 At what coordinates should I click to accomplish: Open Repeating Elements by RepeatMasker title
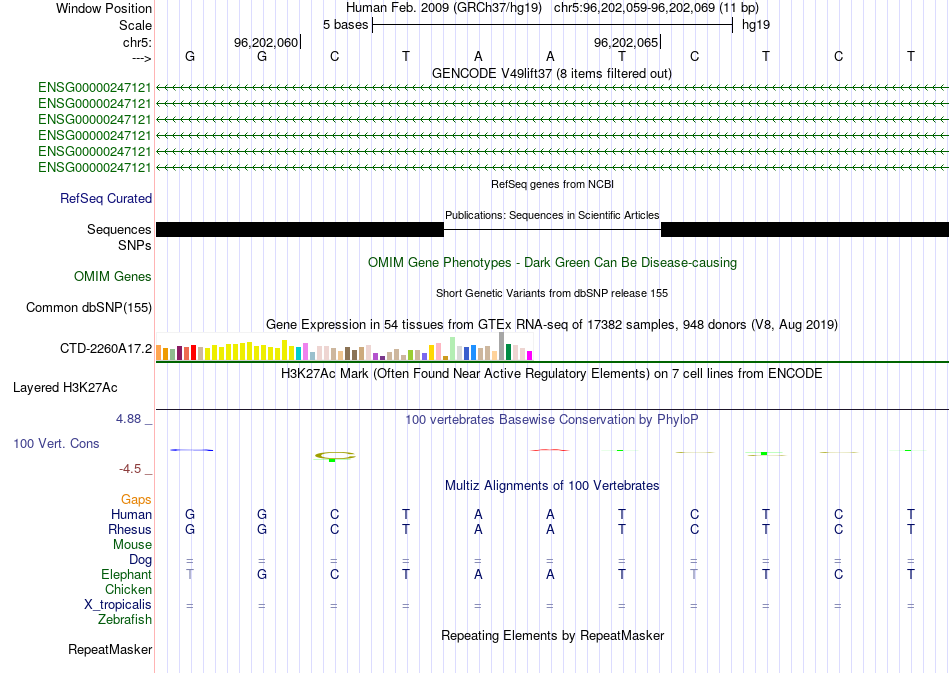point(552,635)
